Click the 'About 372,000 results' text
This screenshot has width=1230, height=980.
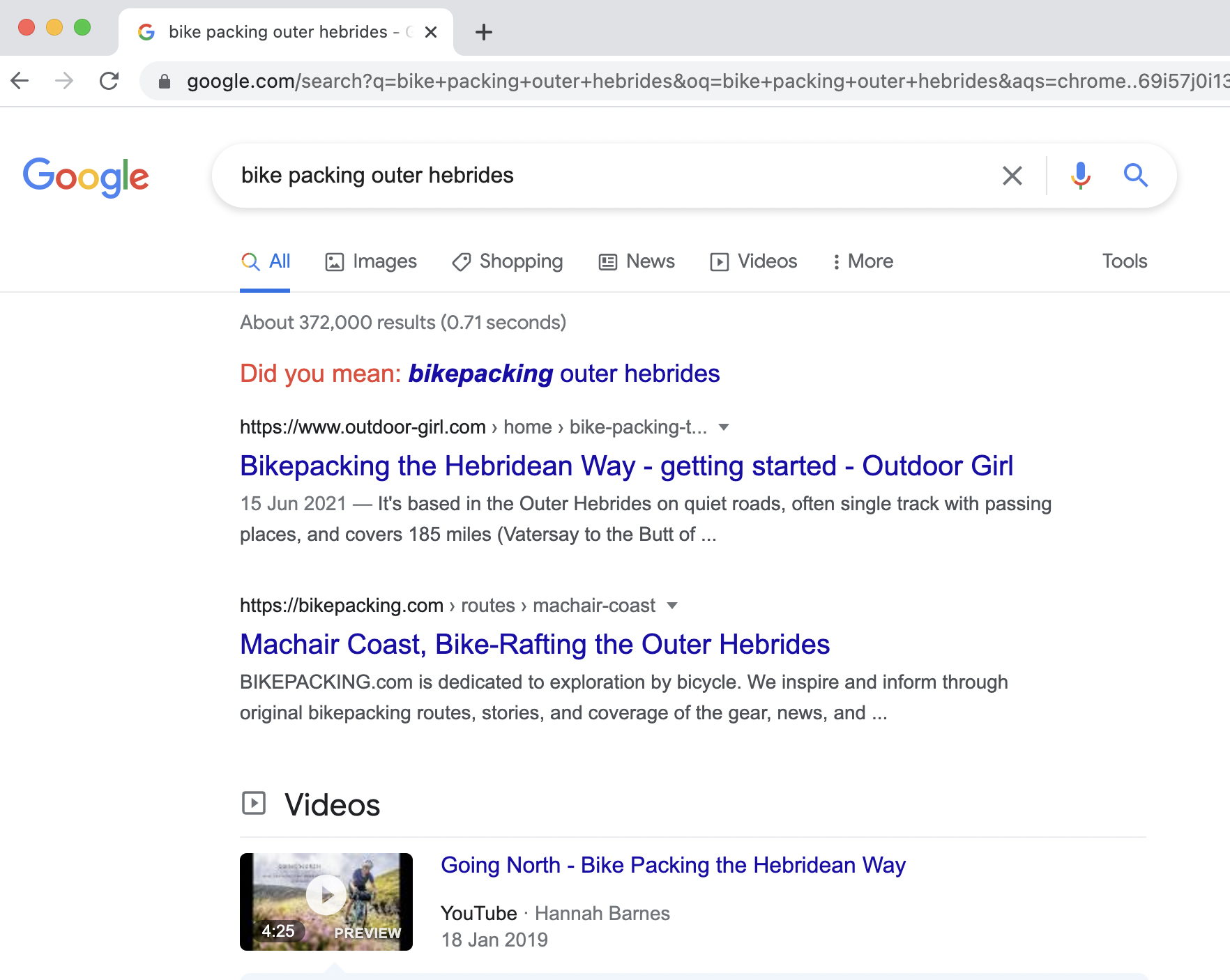coord(403,323)
